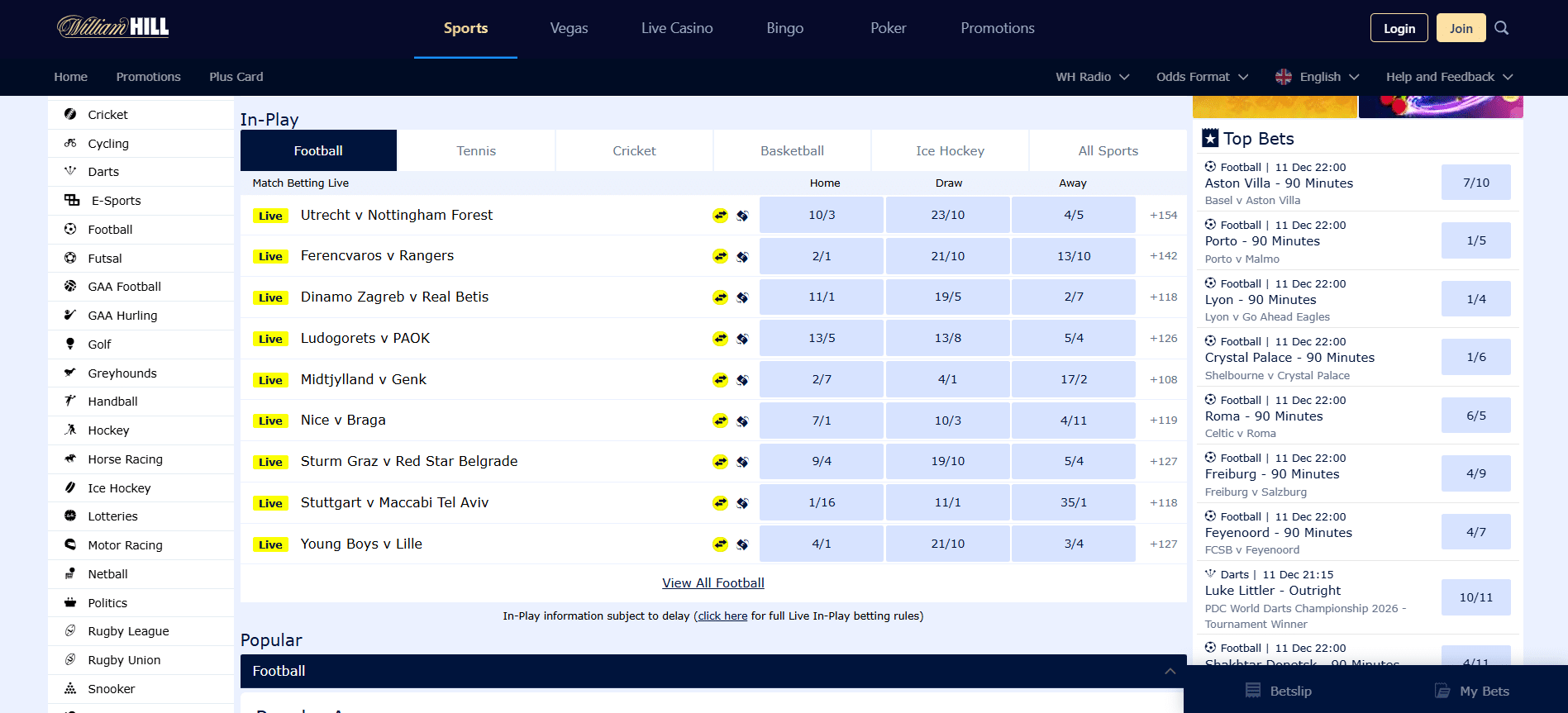Open Midtjylland v Genk match

pyautogui.click(x=363, y=379)
